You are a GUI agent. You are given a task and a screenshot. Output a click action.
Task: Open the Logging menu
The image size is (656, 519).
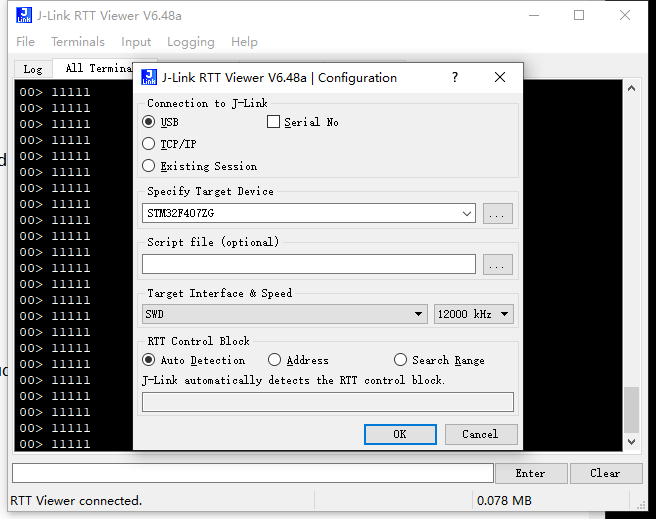click(x=191, y=42)
